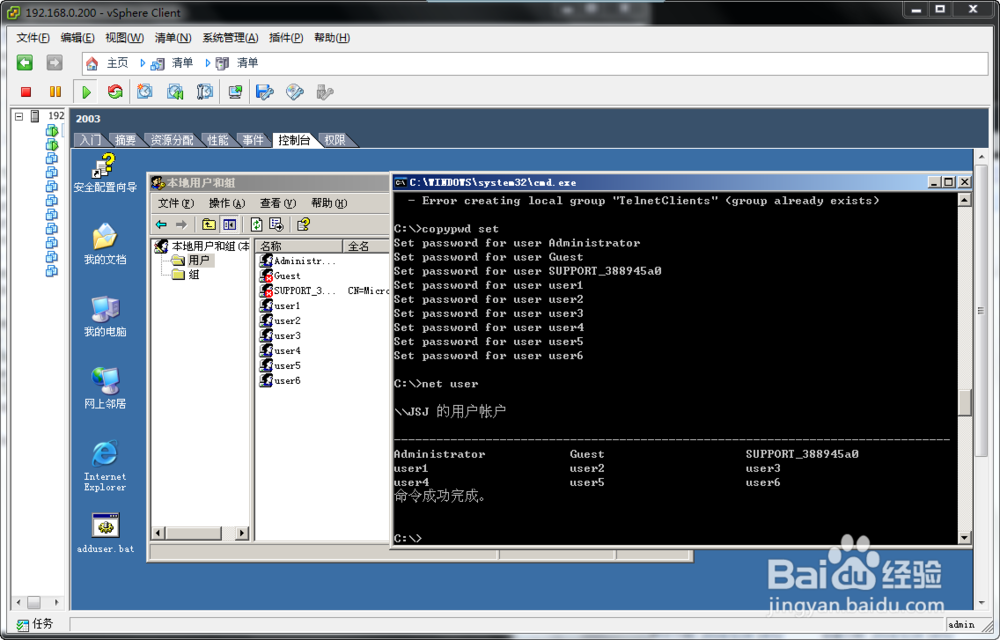Click refresh icon in 本地用户和组 toolbar
Image resolution: width=1000 pixels, height=640 pixels.
click(x=256, y=224)
